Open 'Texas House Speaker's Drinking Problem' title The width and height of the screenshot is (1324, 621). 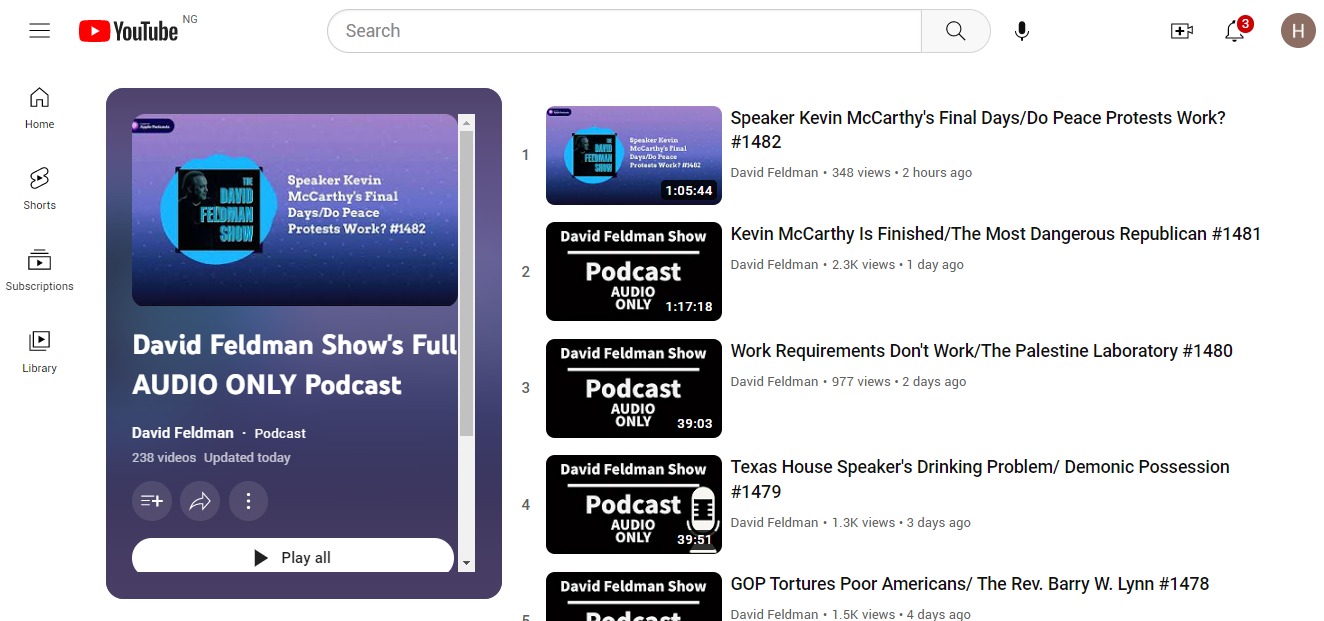(x=980, y=479)
